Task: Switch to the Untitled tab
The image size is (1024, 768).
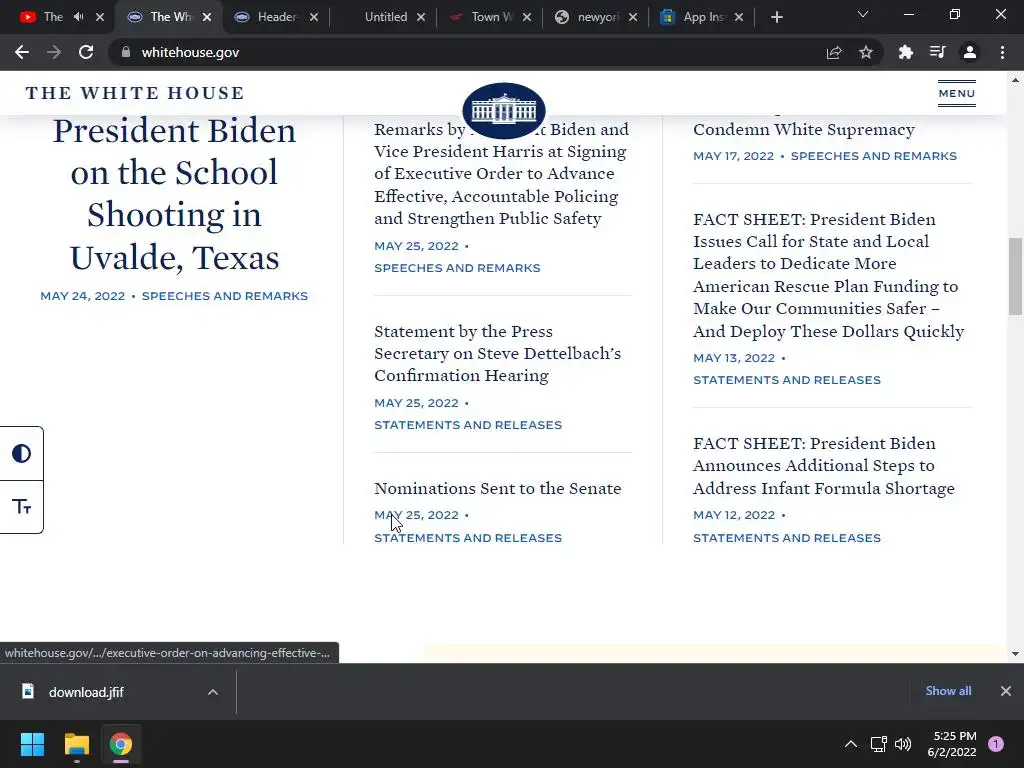Action: pos(385,17)
